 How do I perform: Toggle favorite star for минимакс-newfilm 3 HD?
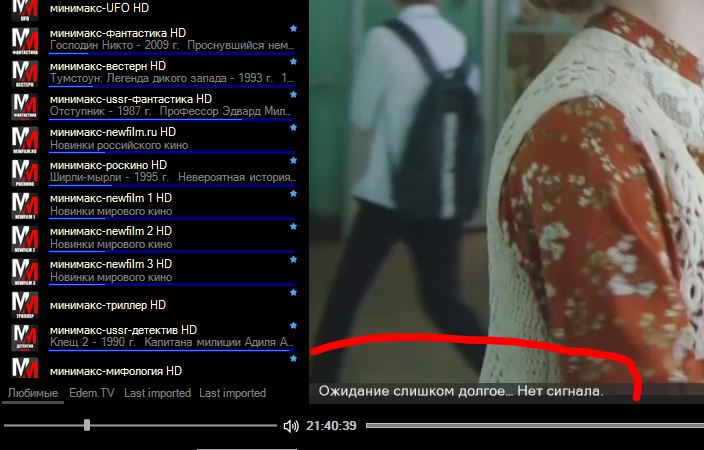[293, 260]
